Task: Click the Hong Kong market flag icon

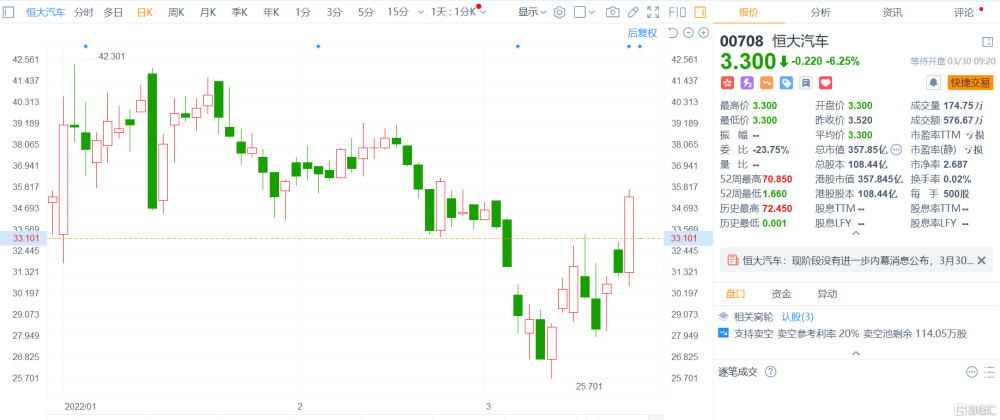Action: click(x=727, y=82)
